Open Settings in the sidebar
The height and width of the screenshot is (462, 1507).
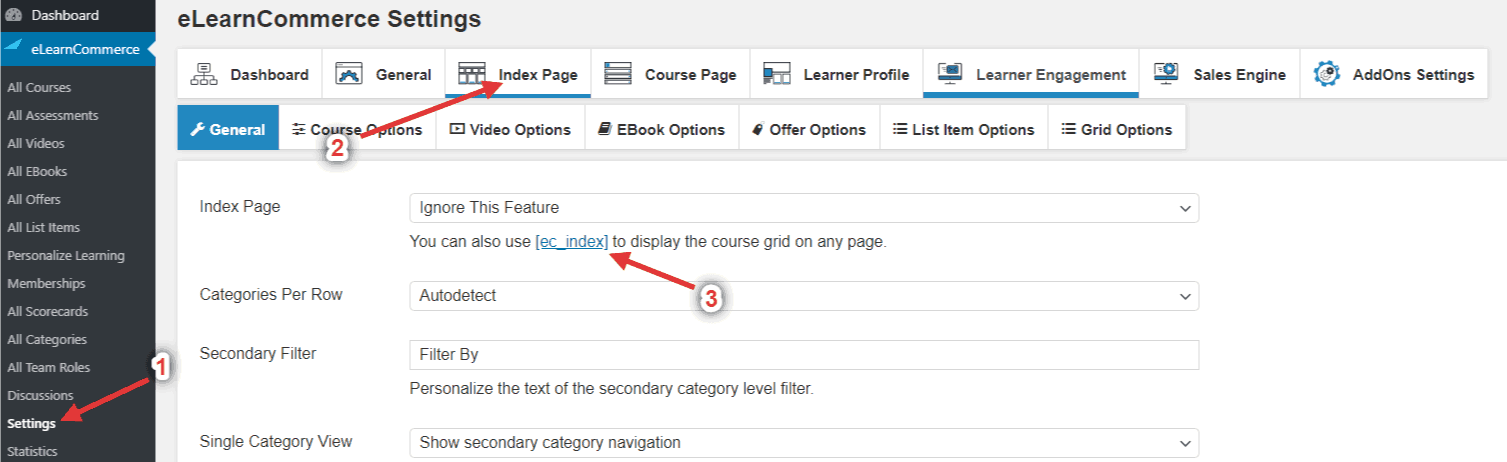pyautogui.click(x=31, y=423)
